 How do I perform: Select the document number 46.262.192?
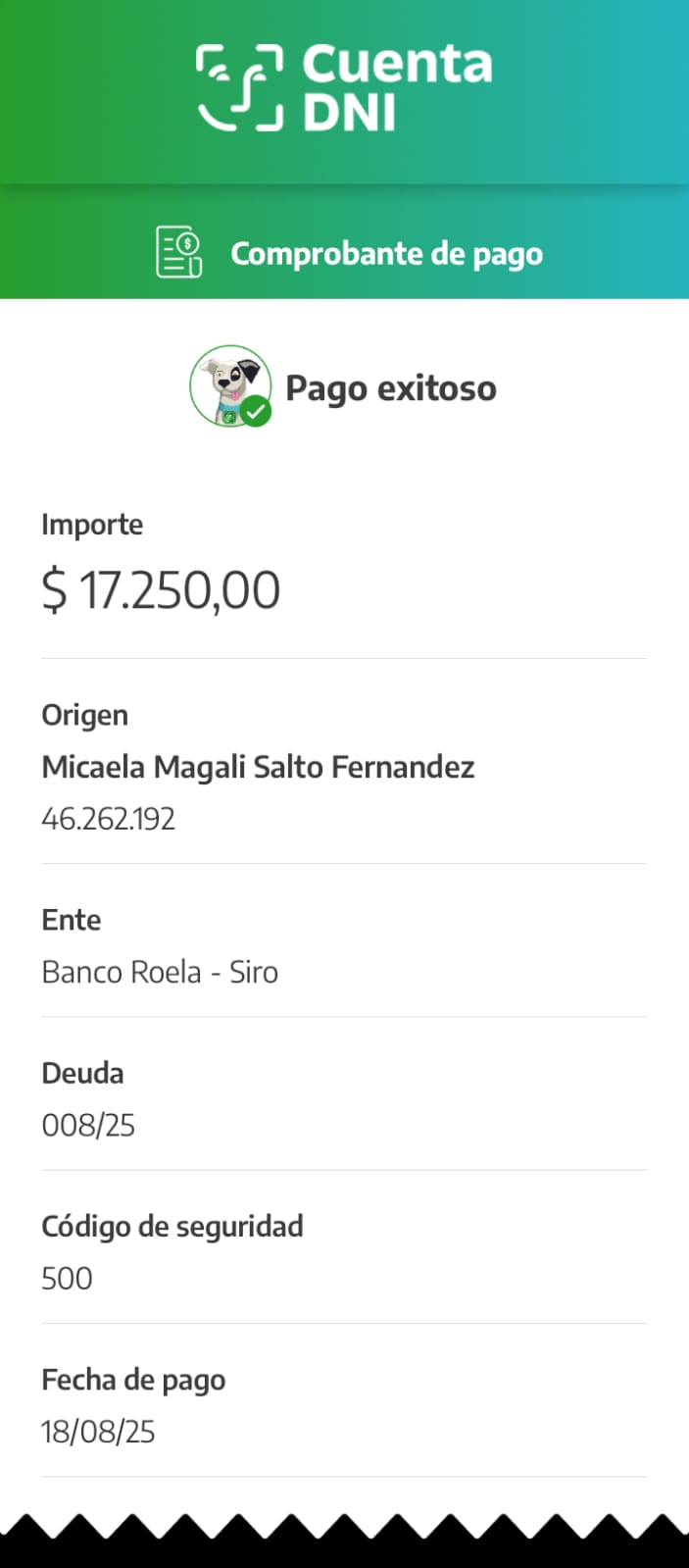pos(108,819)
